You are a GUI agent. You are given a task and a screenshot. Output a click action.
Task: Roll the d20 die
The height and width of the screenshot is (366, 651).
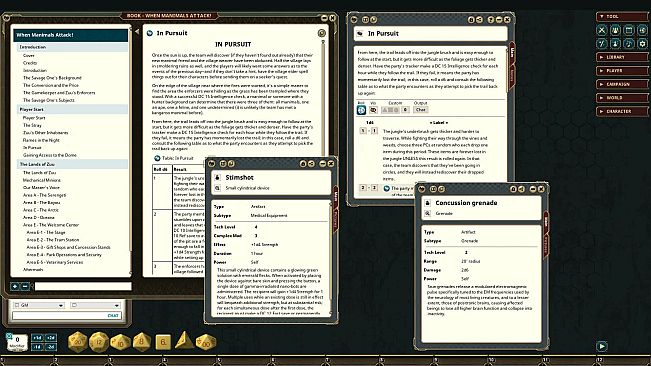point(78,342)
